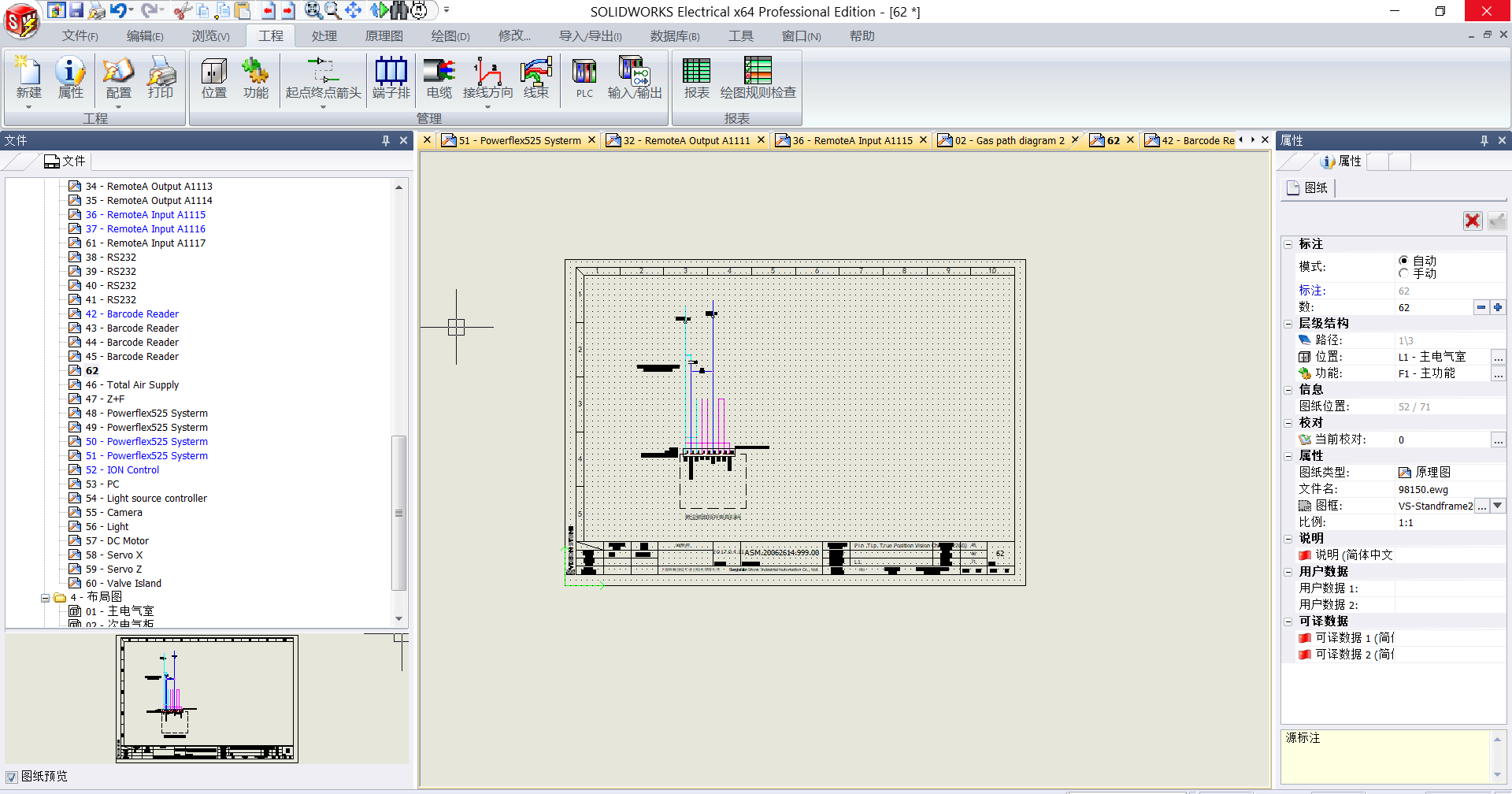
Task: Toggle 图纸预览 (Drawing preview) checkbox
Action: pos(12,777)
